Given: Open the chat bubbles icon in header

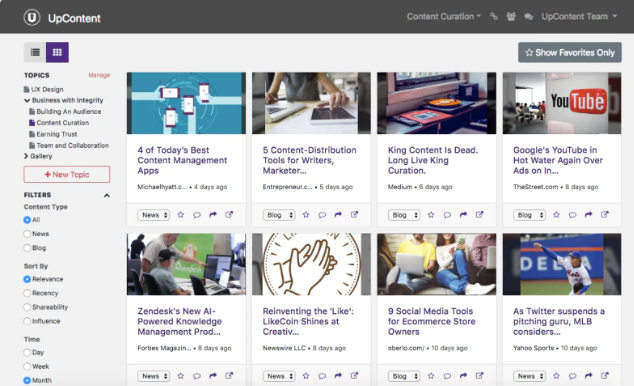Looking at the screenshot, I should pos(528,17).
